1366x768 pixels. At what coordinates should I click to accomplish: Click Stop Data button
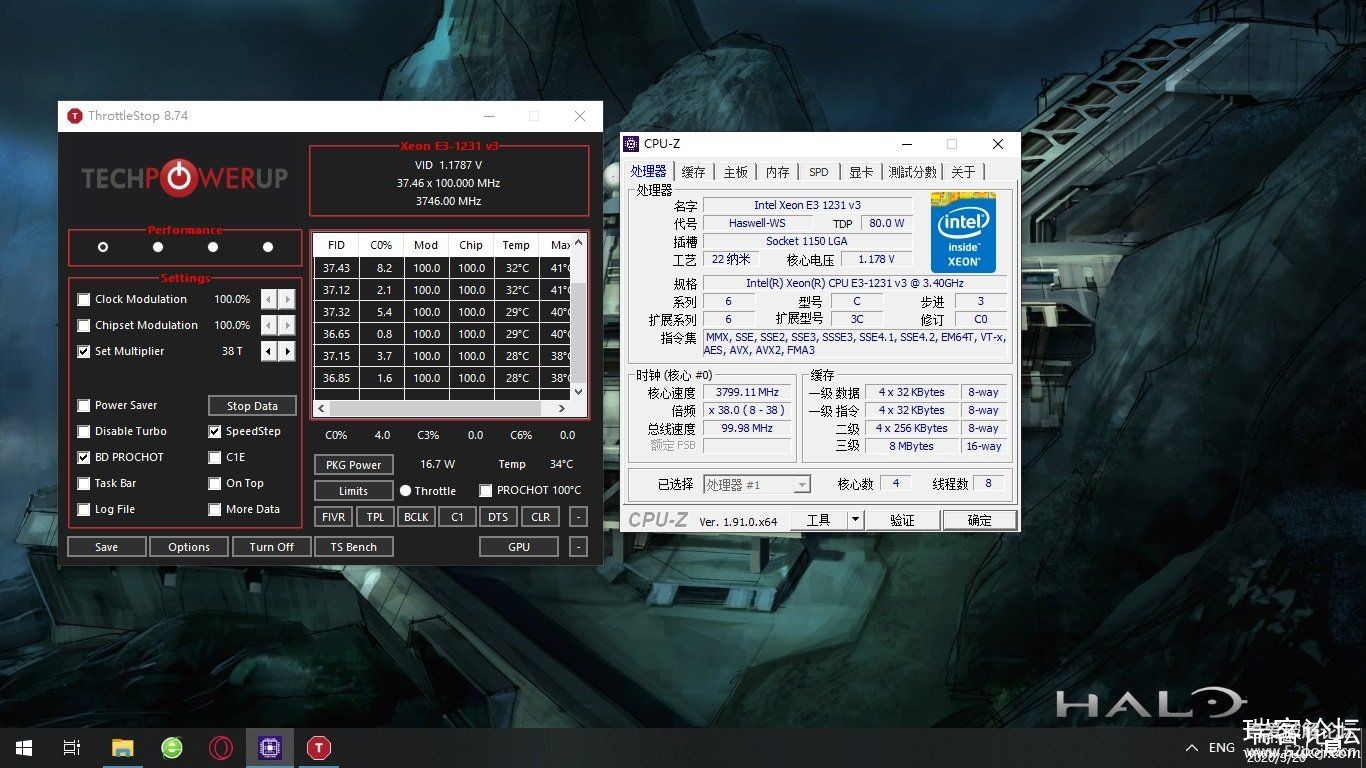[252, 406]
